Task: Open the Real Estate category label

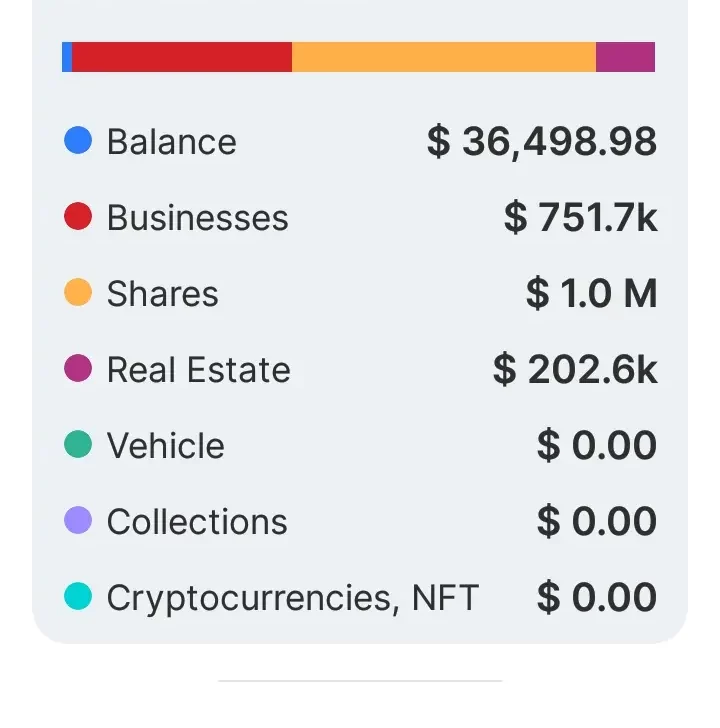Action: pyautogui.click(x=198, y=370)
